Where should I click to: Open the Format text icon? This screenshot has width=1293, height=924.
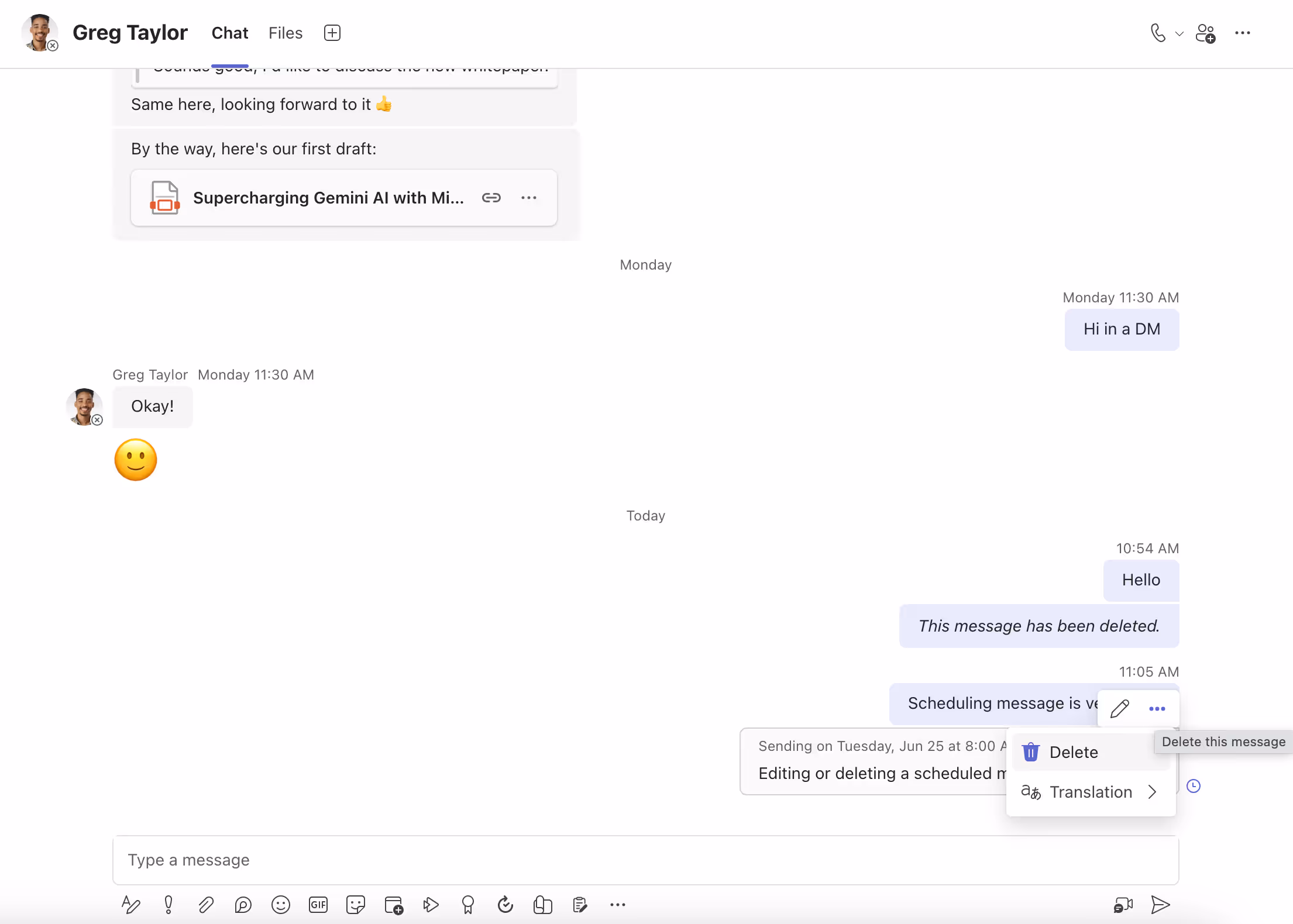click(x=130, y=905)
